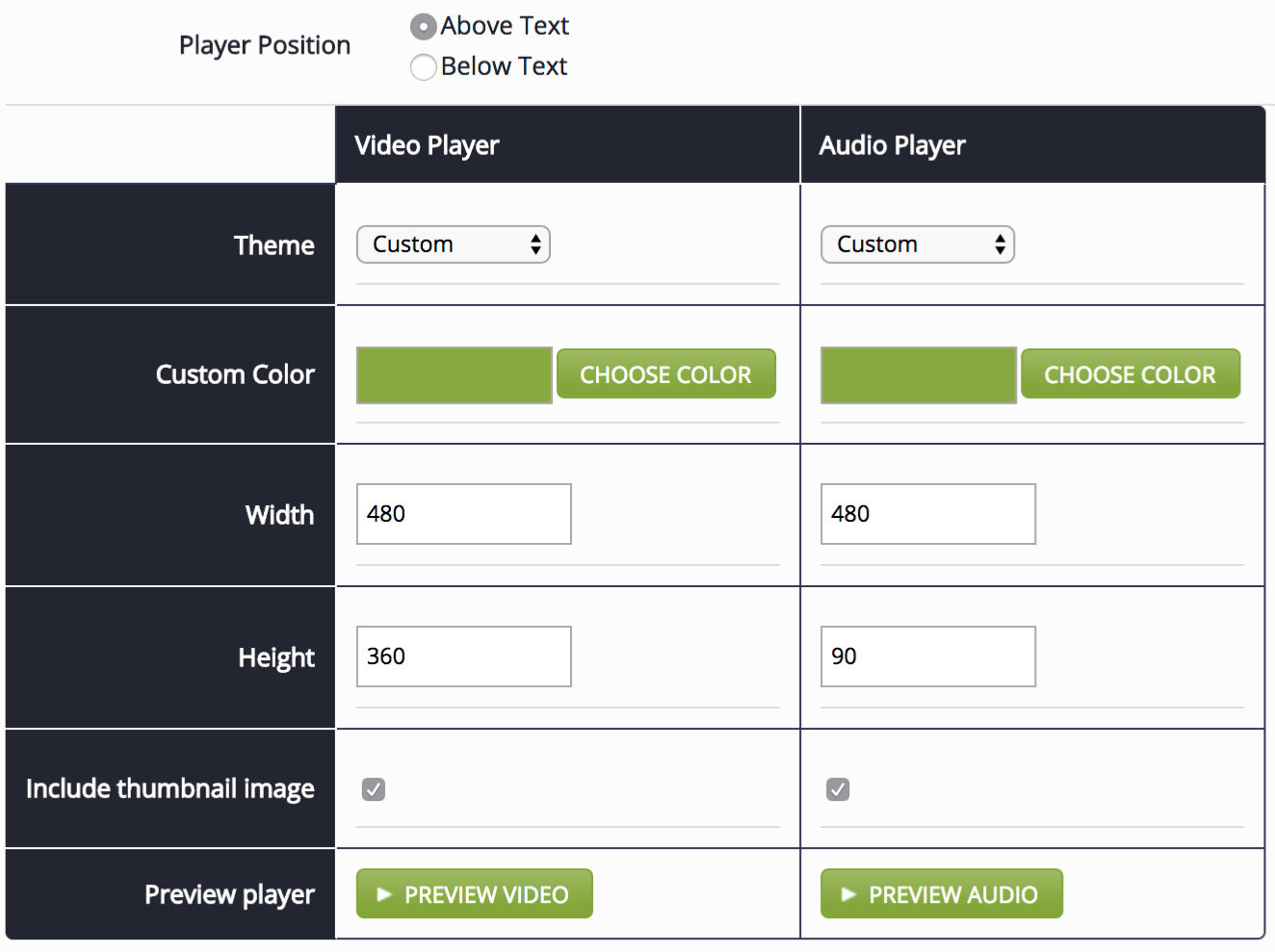Click the Preview Video button
Viewport: 1275px width, 952px height.
click(474, 894)
